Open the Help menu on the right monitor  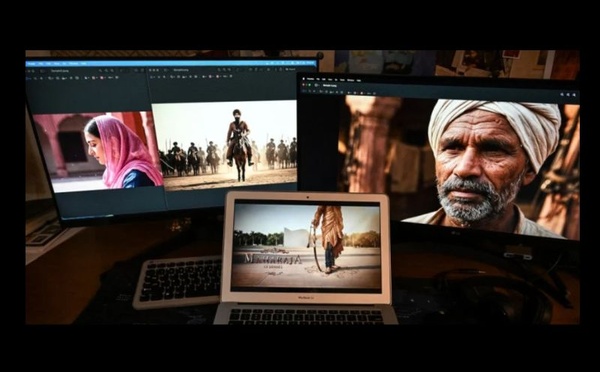coord(359,80)
